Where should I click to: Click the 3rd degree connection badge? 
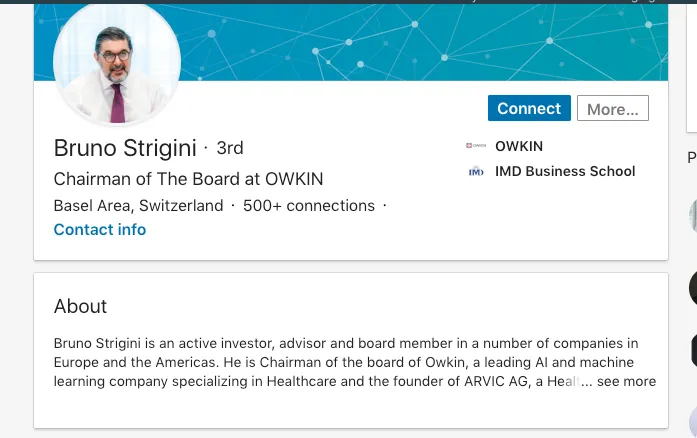tap(230, 148)
